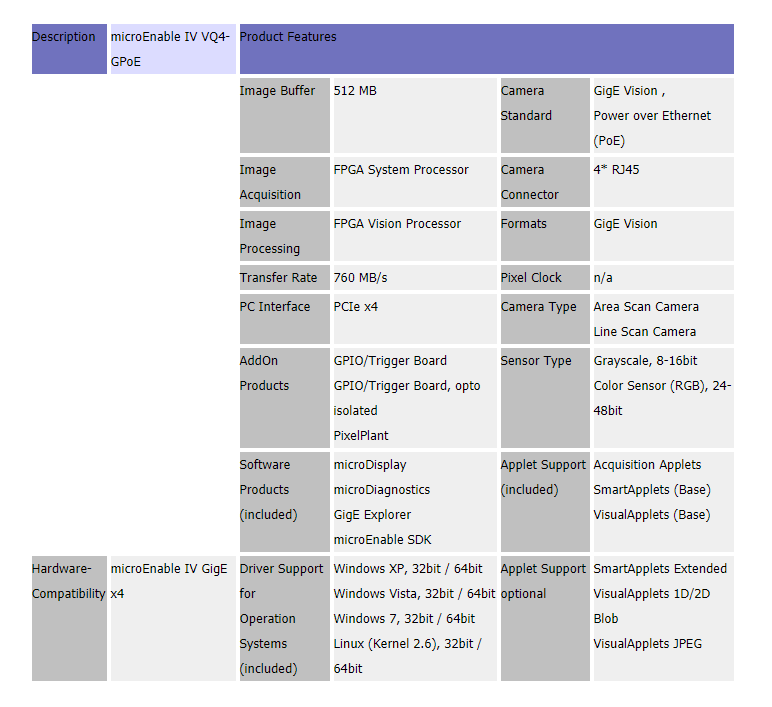Select the Acquisition Applets entry
This screenshot has width=772, height=707.
pyautogui.click(x=647, y=465)
